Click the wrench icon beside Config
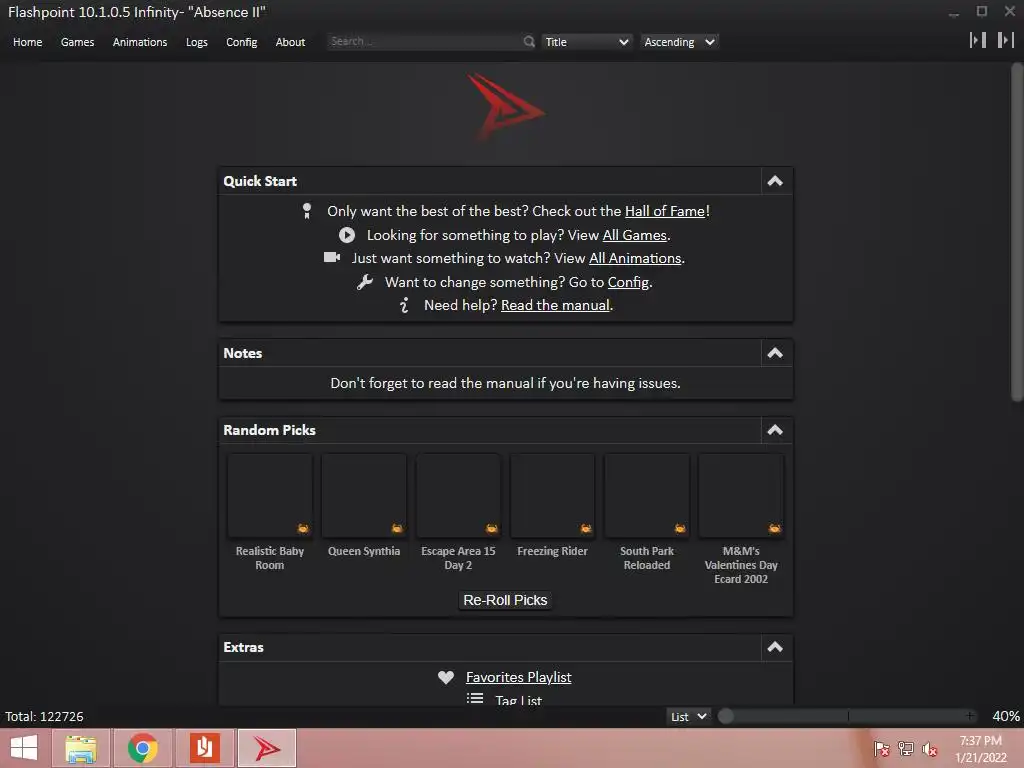This screenshot has height=768, width=1024. pyautogui.click(x=364, y=282)
